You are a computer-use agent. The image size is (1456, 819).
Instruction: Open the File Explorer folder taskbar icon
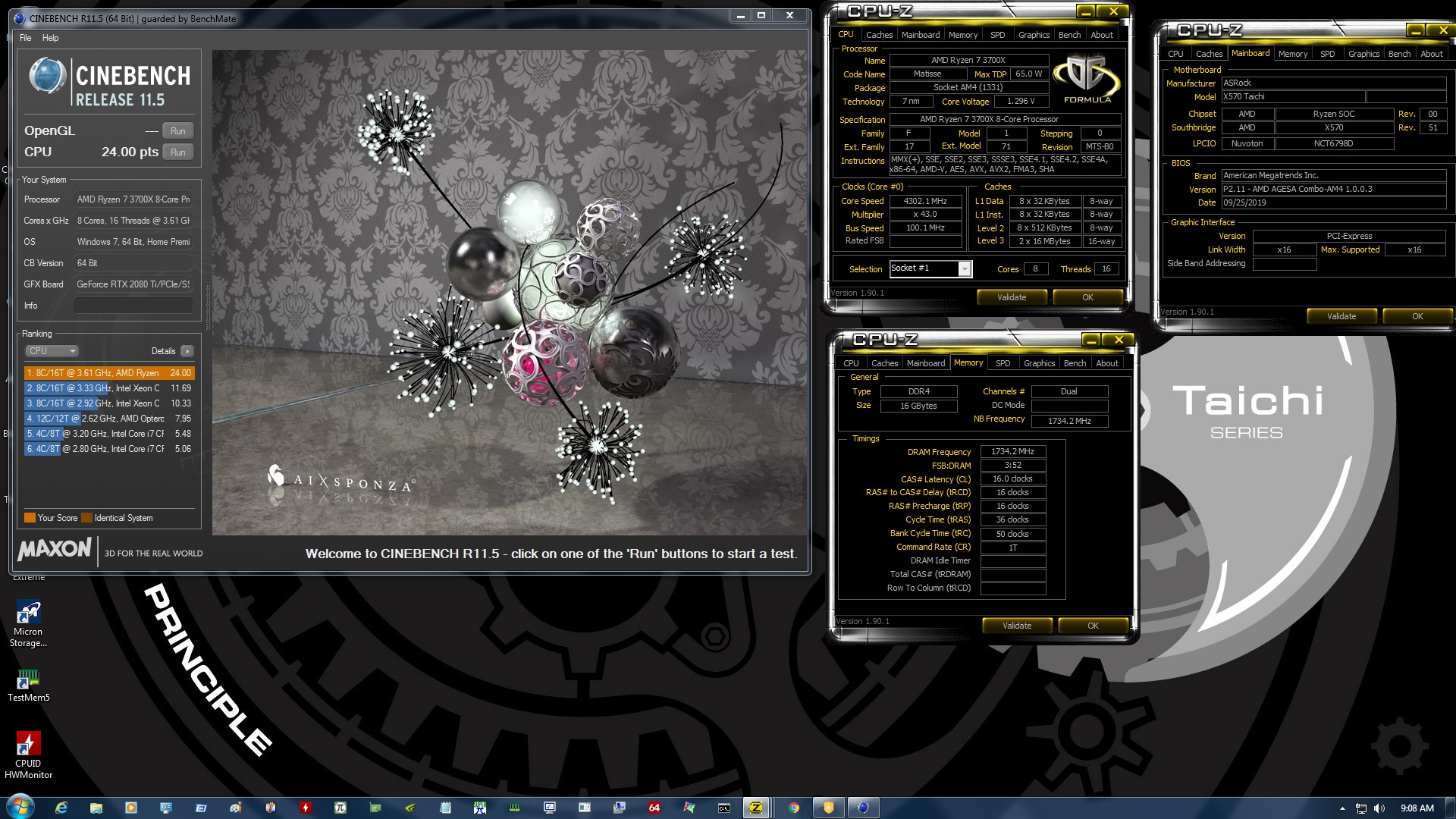click(96, 808)
